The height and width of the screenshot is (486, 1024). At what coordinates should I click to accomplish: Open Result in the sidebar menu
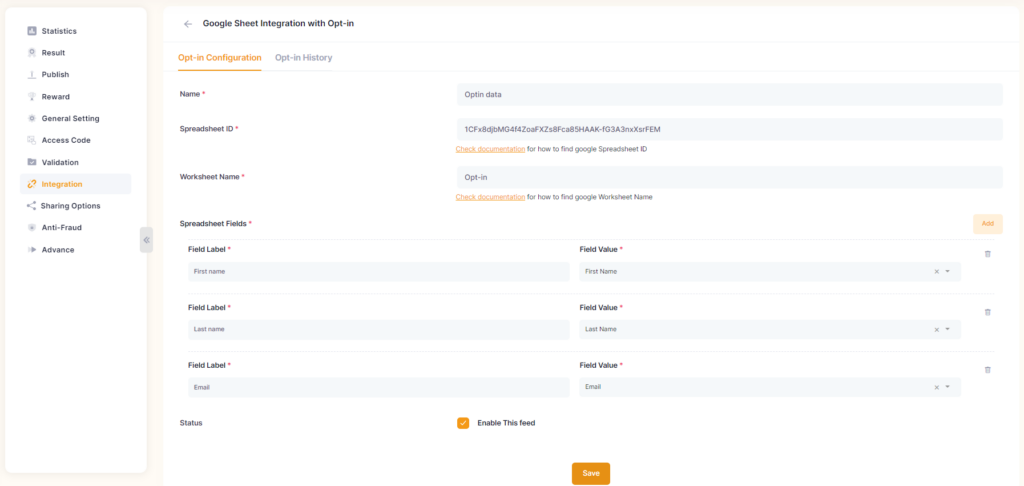point(54,53)
